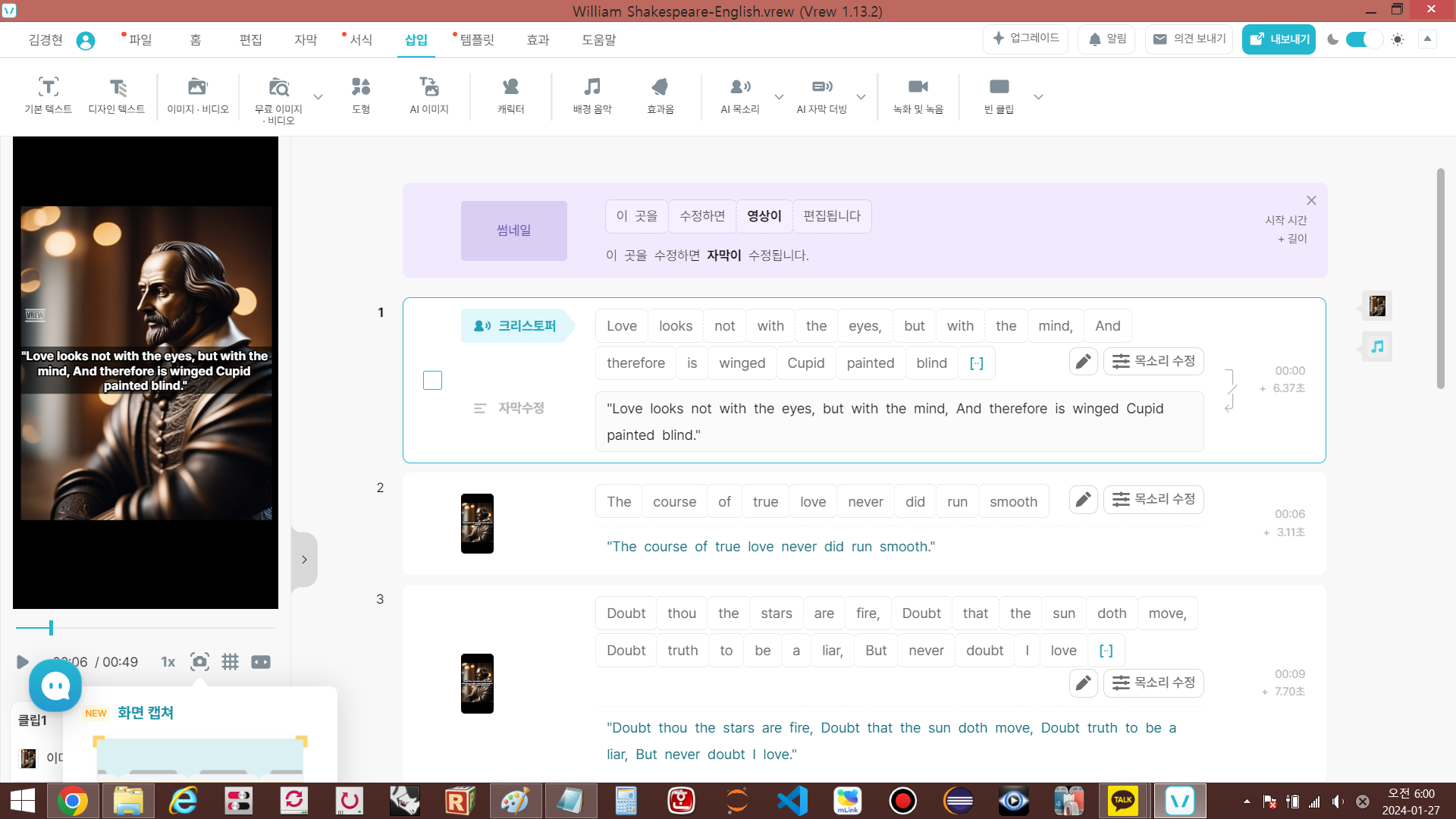Expand the preview panel side arrow
1456x819 pixels.
coord(304,560)
